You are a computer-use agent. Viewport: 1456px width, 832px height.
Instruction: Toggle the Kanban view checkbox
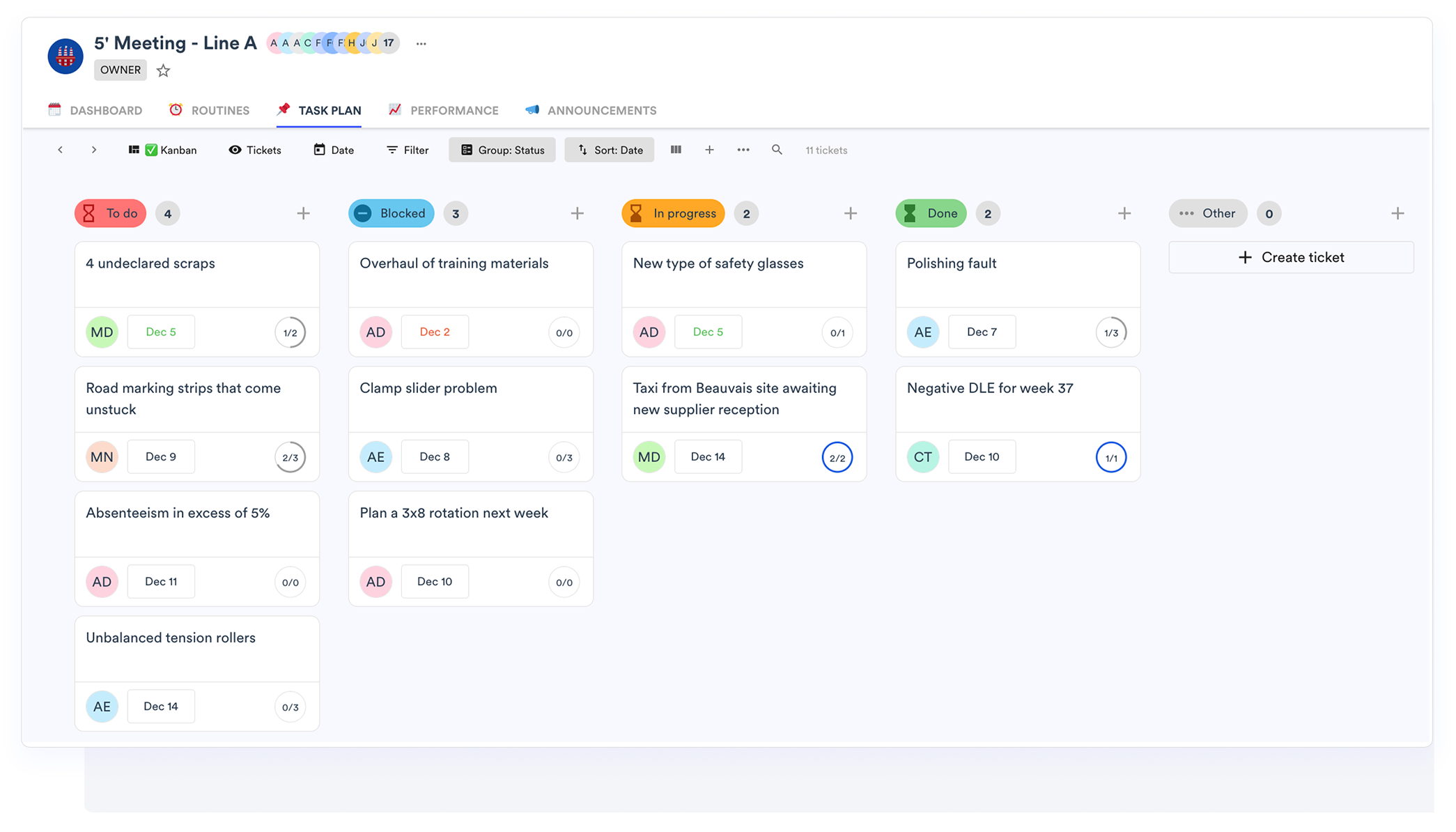pos(151,150)
